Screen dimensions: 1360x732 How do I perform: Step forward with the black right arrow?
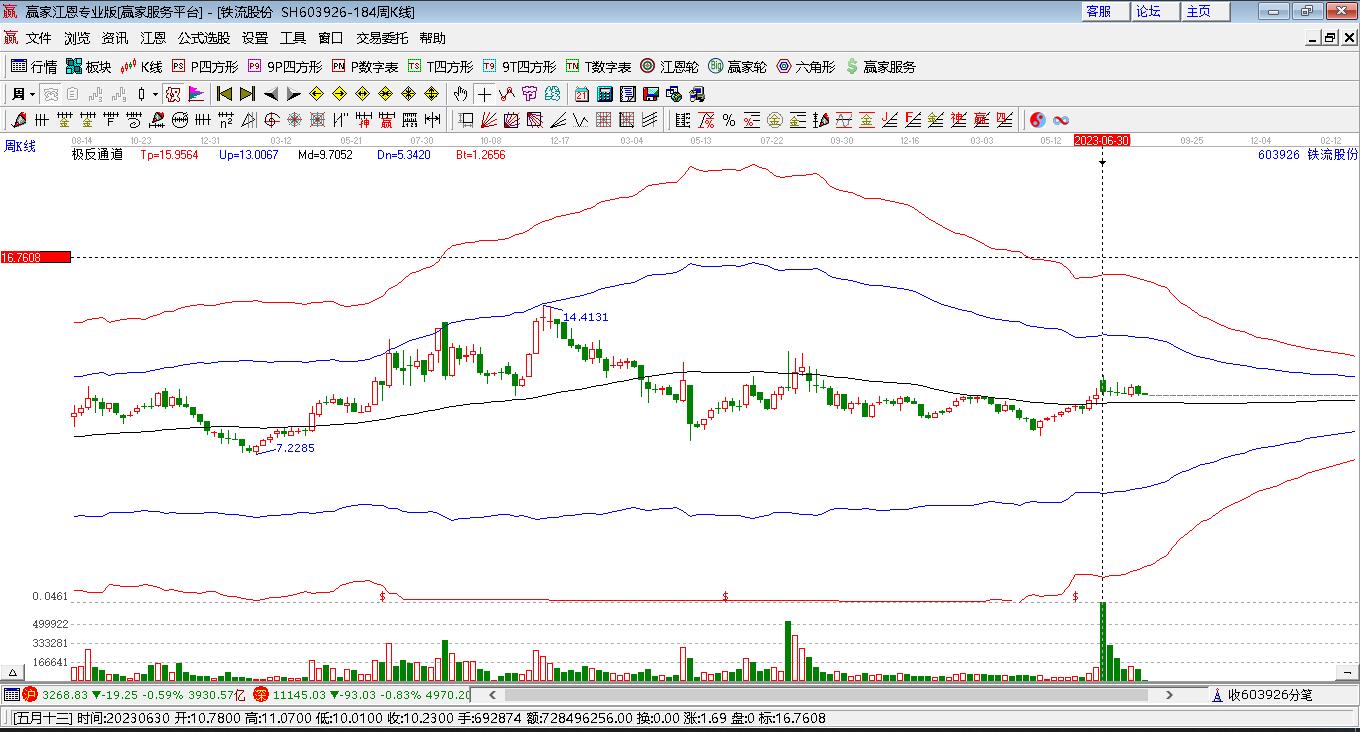(x=293, y=94)
